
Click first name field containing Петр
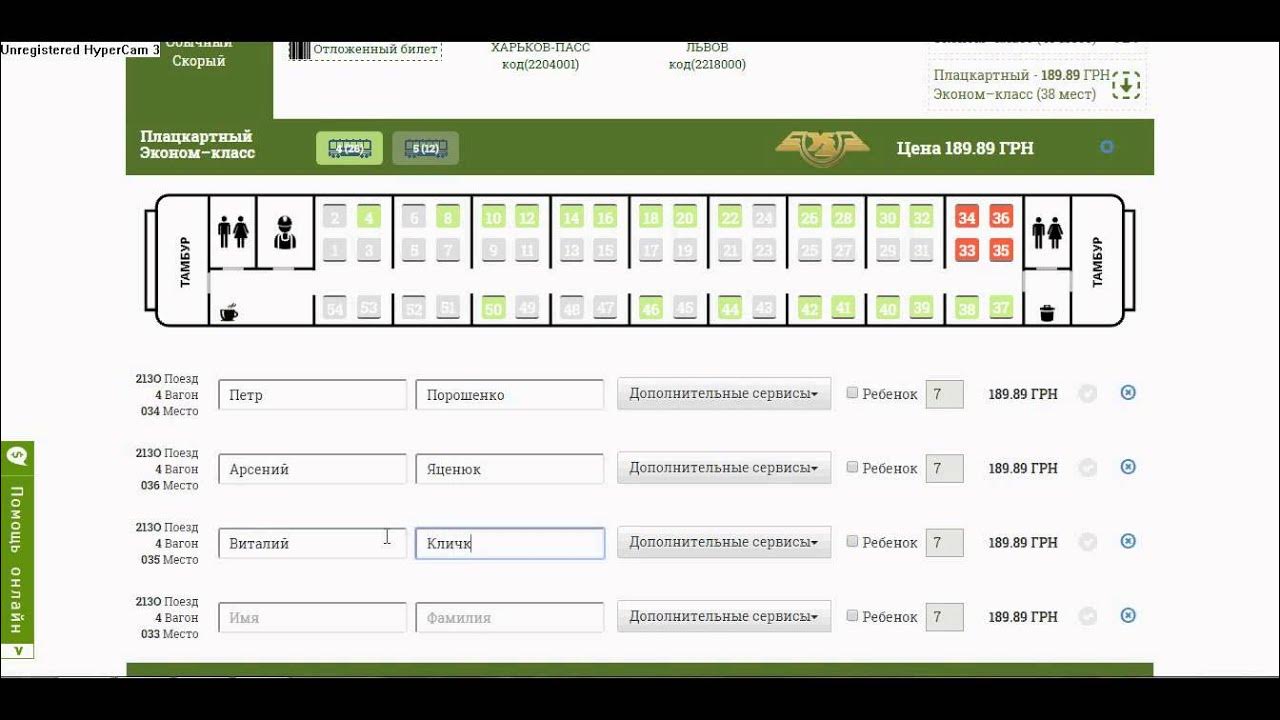coord(313,394)
